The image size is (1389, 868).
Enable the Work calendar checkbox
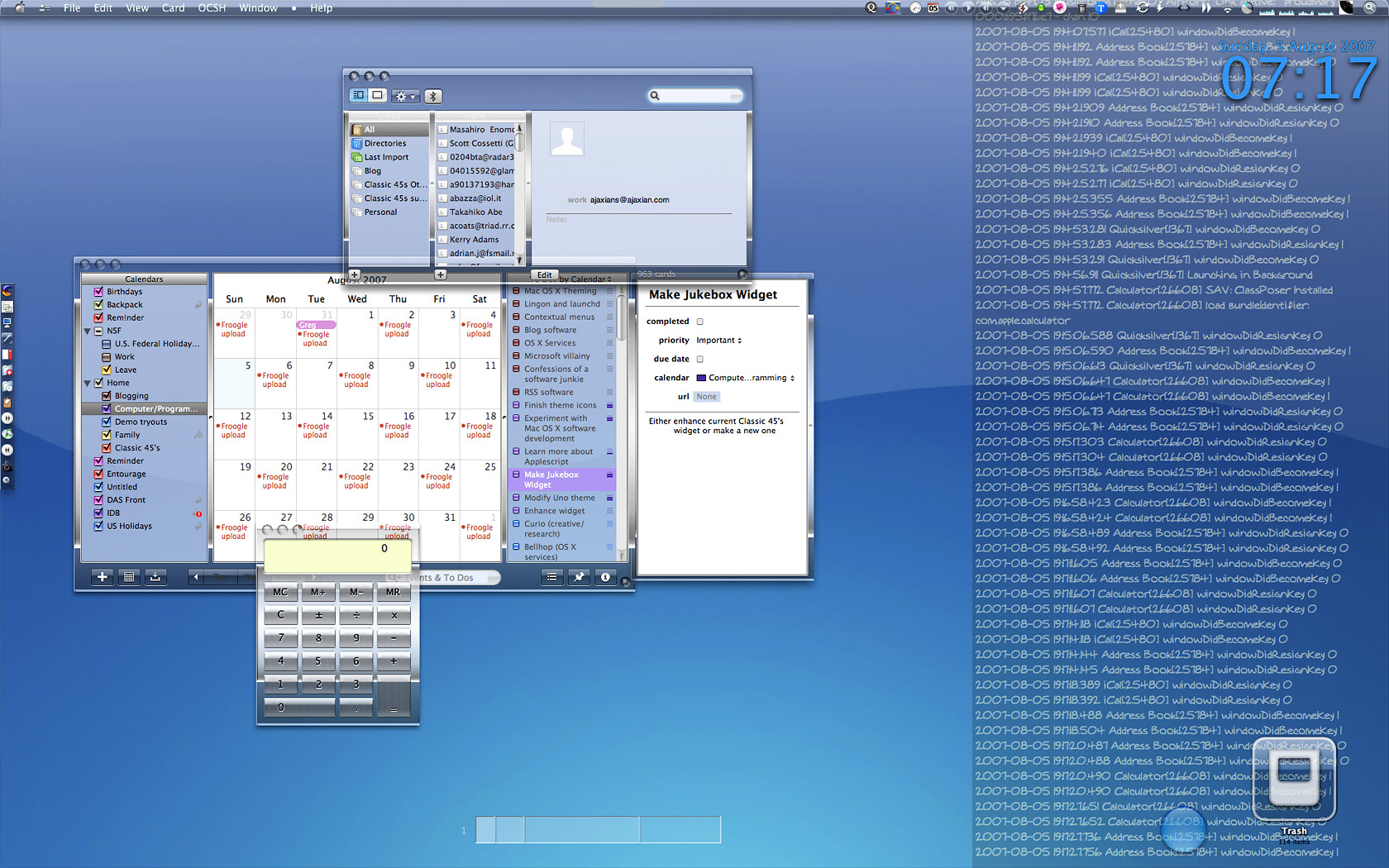[107, 357]
